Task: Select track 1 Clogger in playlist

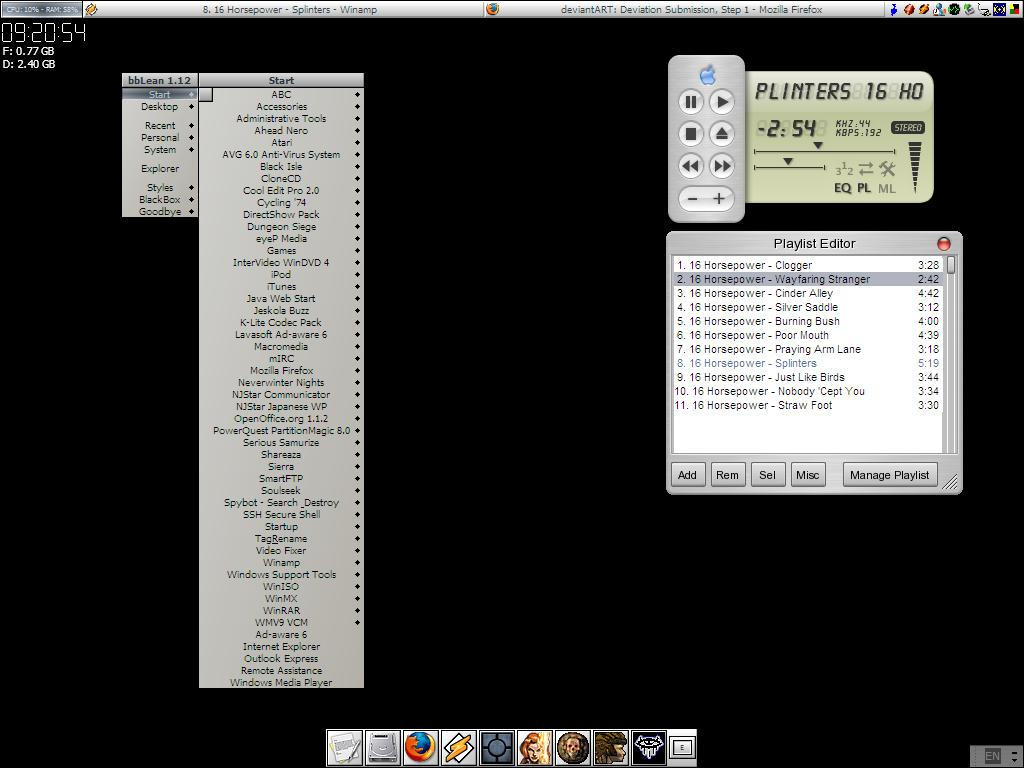Action: (808, 265)
